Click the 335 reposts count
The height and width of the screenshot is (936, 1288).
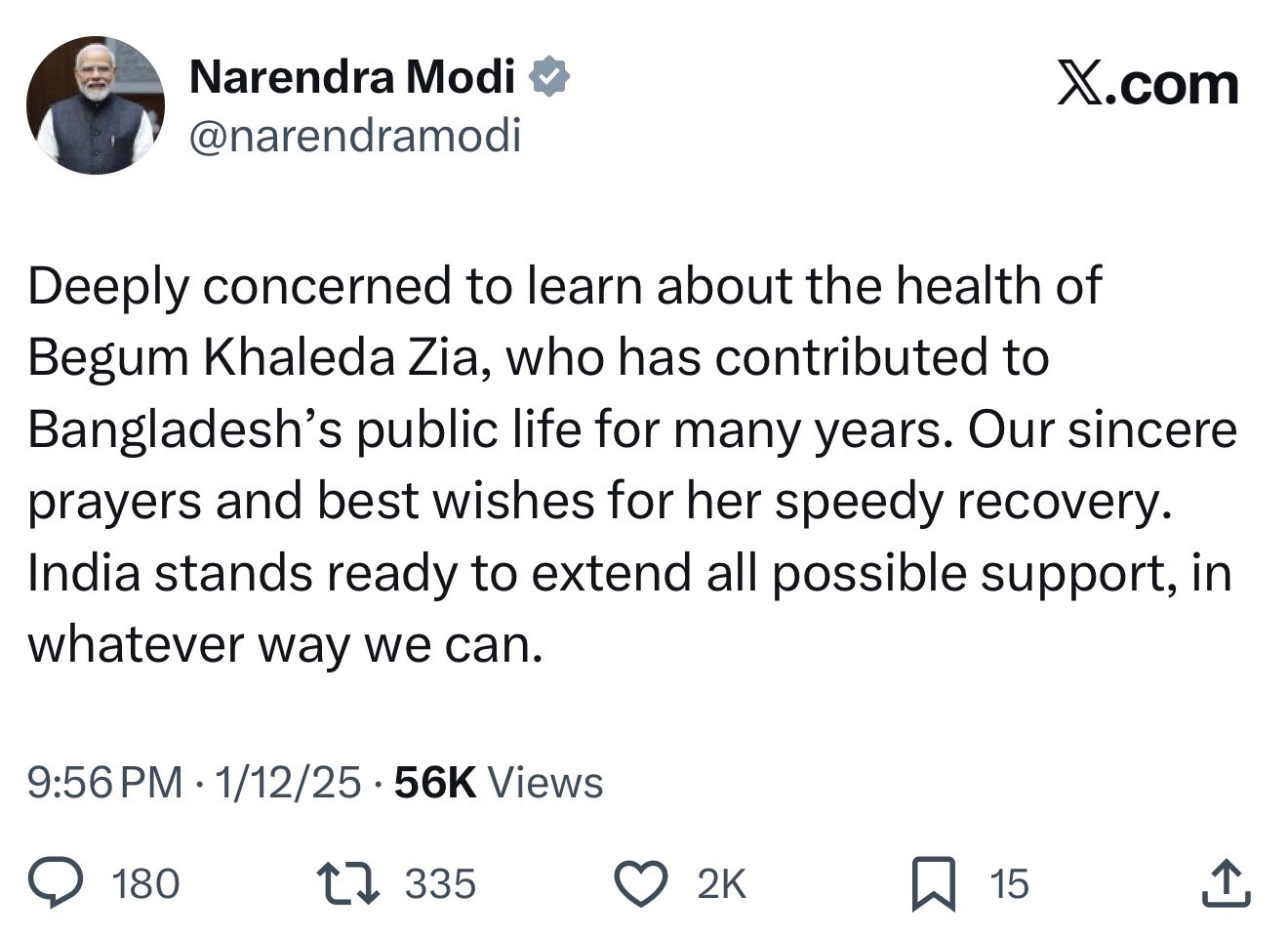tap(440, 883)
